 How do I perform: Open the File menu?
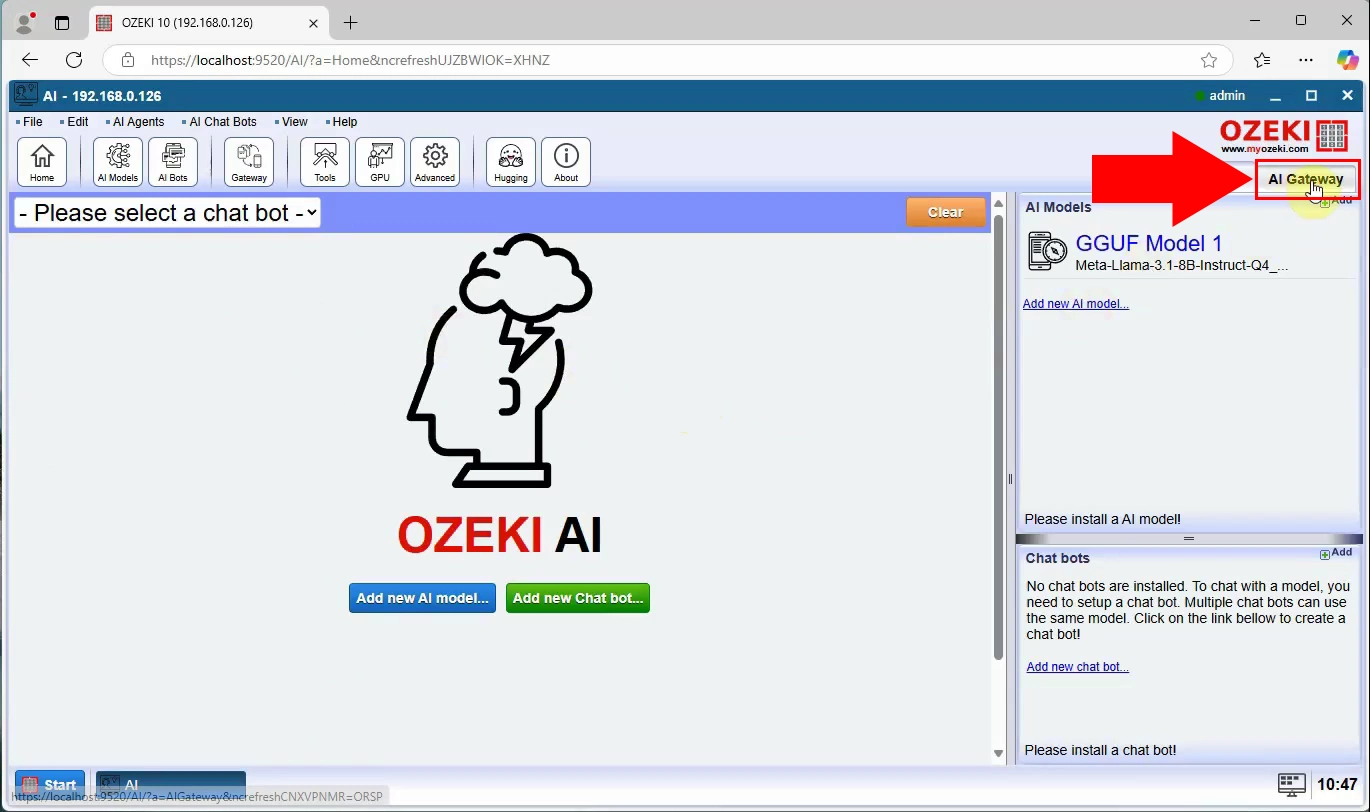[x=30, y=122]
